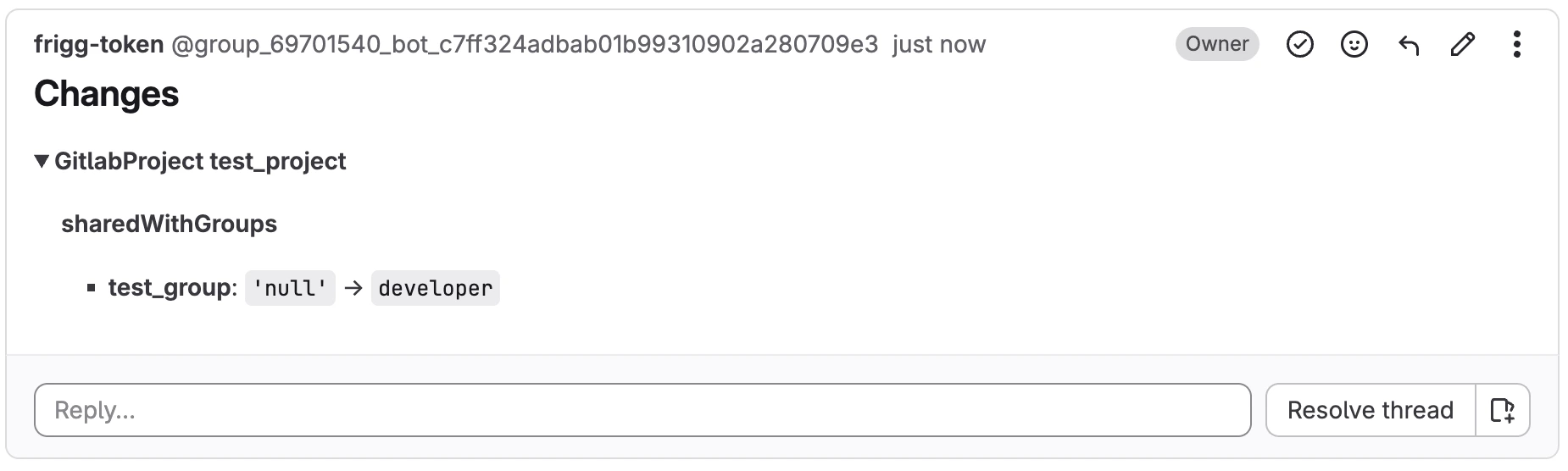Click the sharedWithGroups subheading

pos(169,224)
